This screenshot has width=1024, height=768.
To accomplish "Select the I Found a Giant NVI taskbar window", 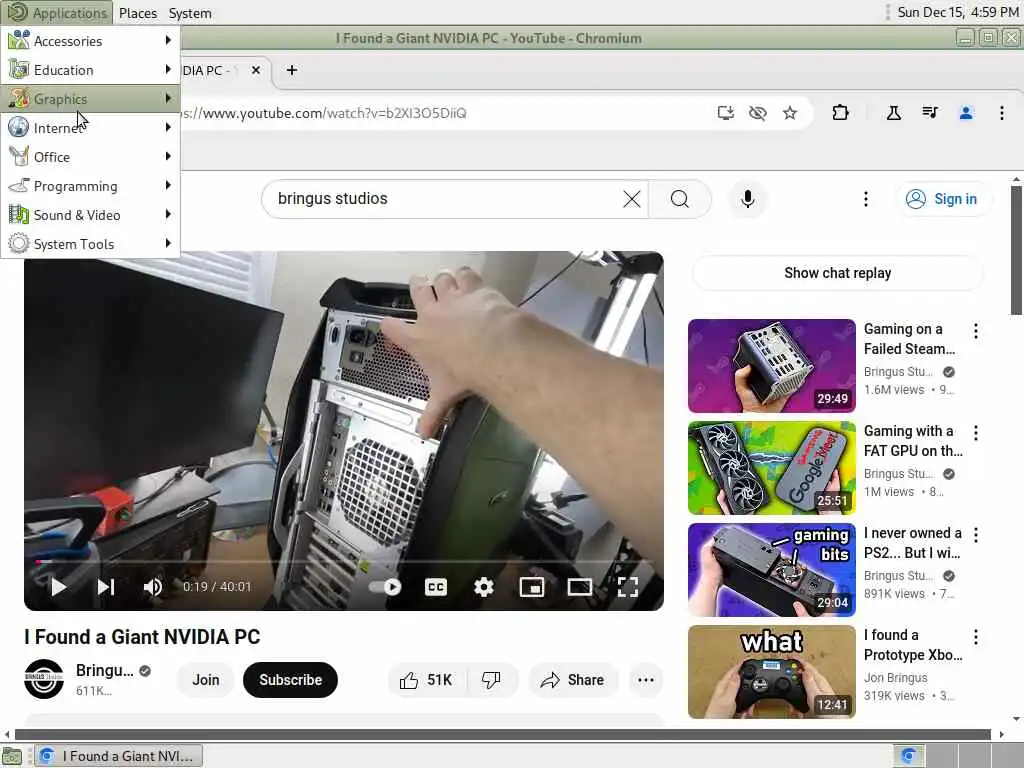I will click(118, 756).
